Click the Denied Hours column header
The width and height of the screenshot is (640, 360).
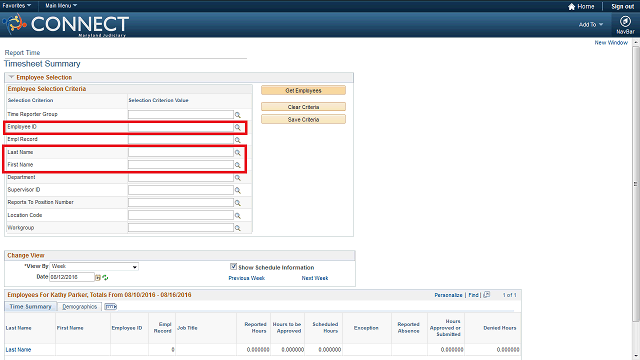500,328
